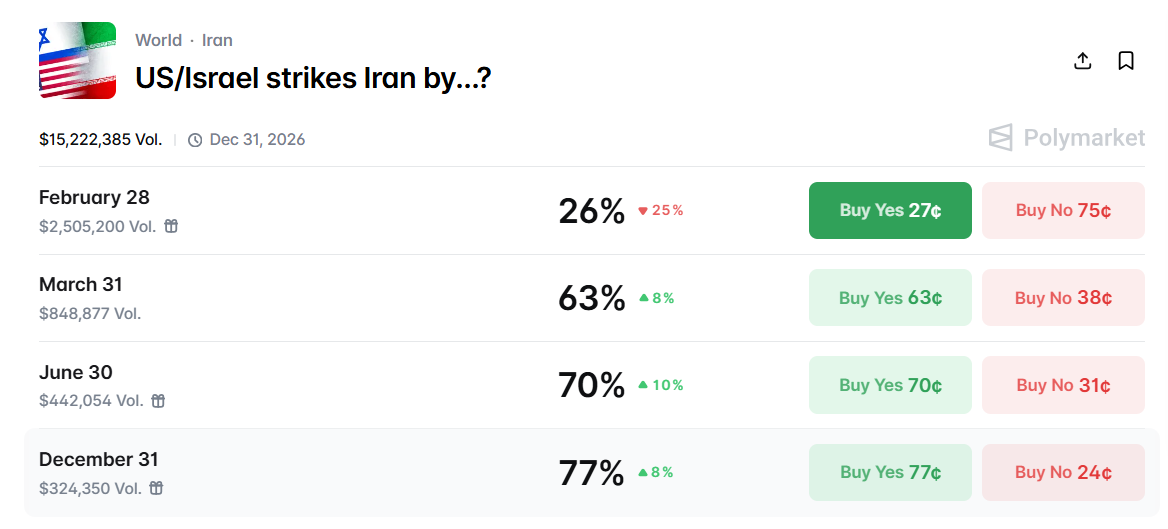The height and width of the screenshot is (529, 1168).
Task: Open the World category link
Action: [x=159, y=41]
